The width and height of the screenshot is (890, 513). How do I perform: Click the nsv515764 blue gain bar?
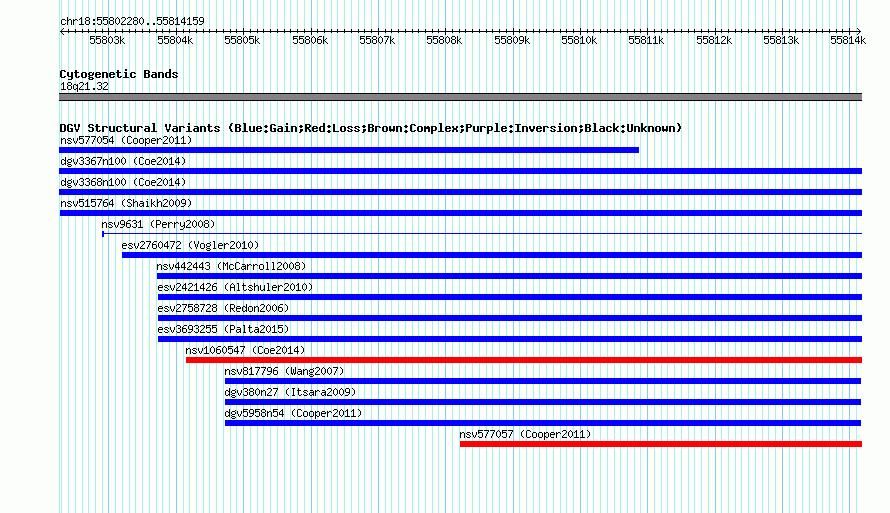click(x=460, y=213)
